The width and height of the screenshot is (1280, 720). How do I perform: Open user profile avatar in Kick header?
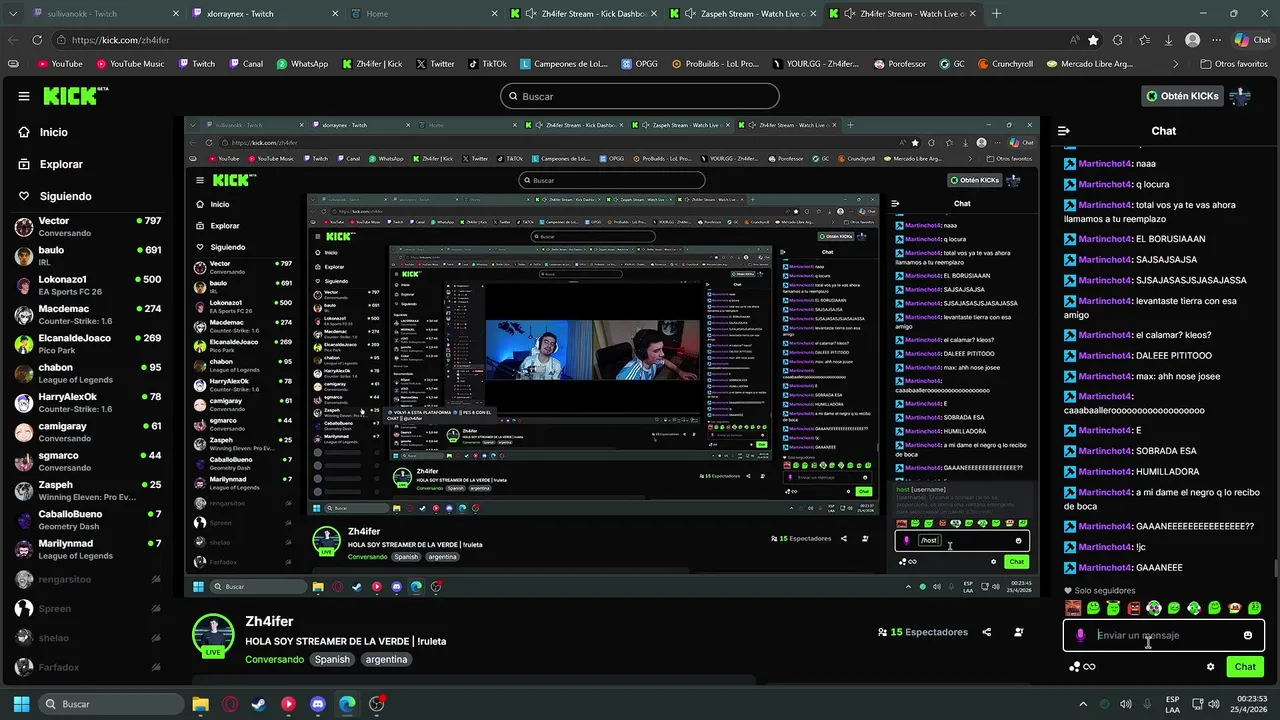point(1240,96)
